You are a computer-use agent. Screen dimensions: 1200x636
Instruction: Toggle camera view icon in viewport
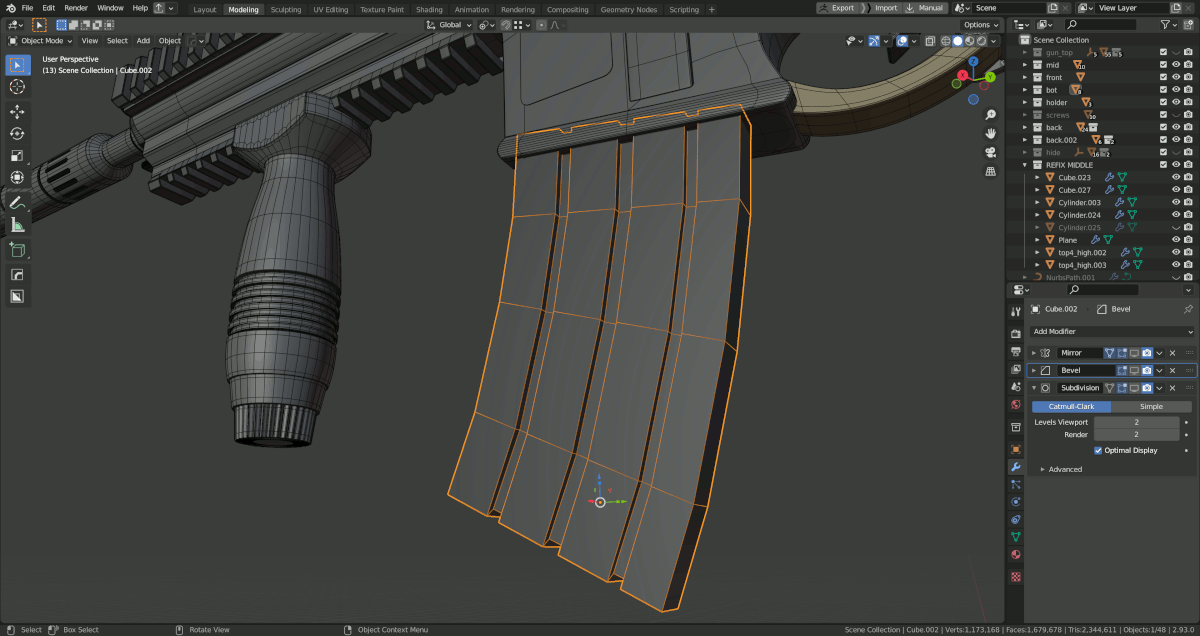(990, 152)
